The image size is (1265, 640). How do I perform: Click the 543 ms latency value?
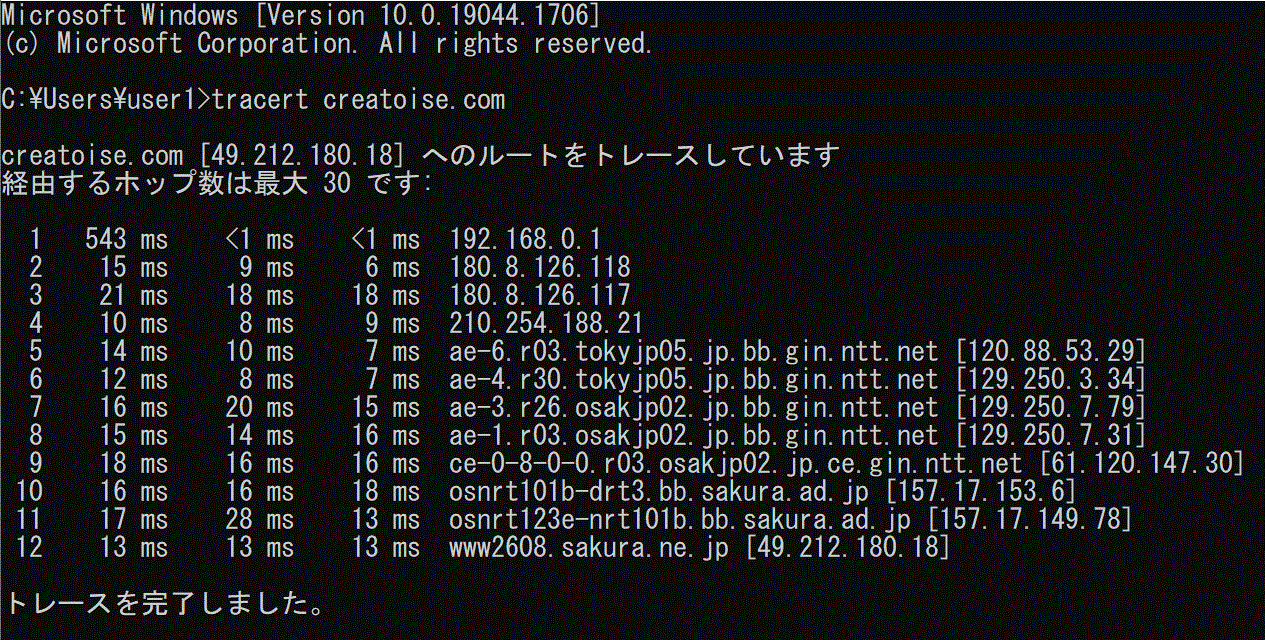click(127, 240)
